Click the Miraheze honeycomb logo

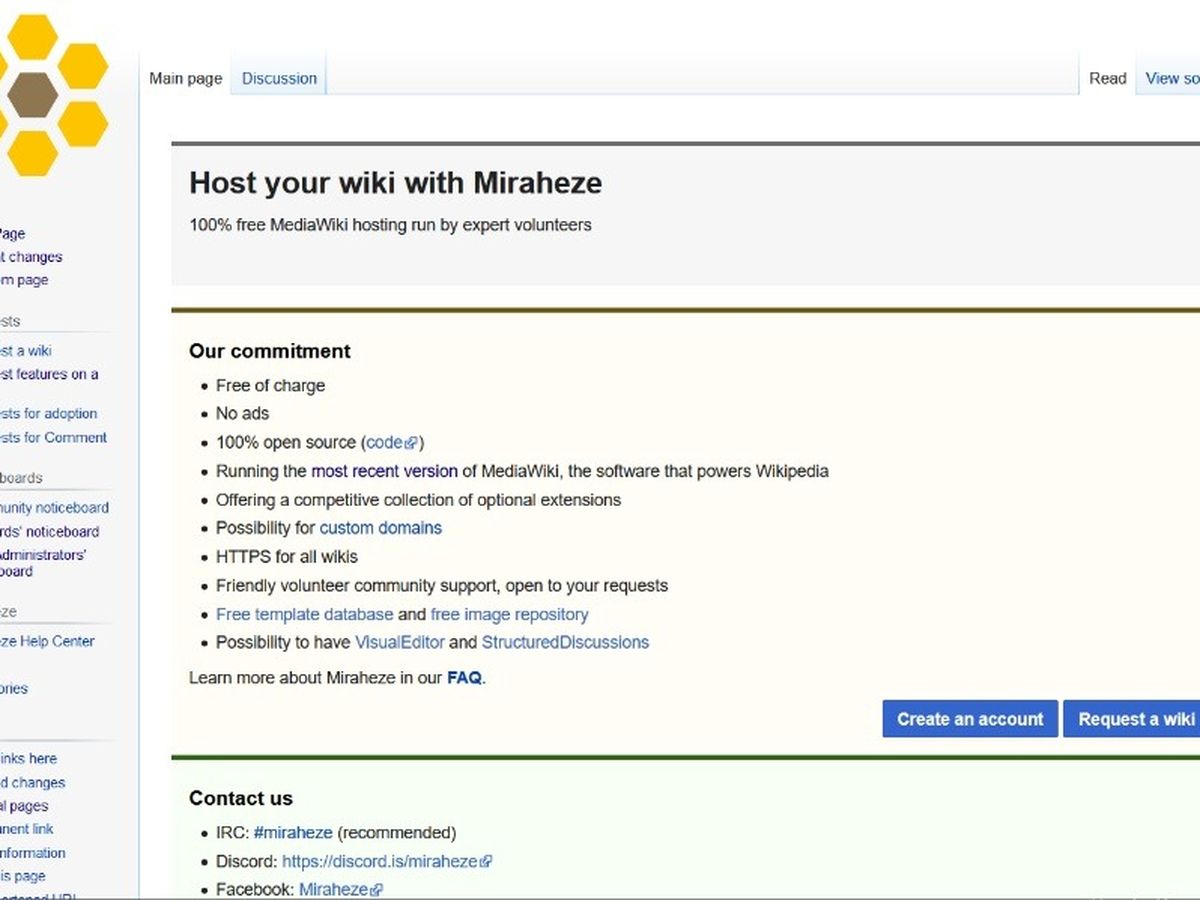[45, 95]
